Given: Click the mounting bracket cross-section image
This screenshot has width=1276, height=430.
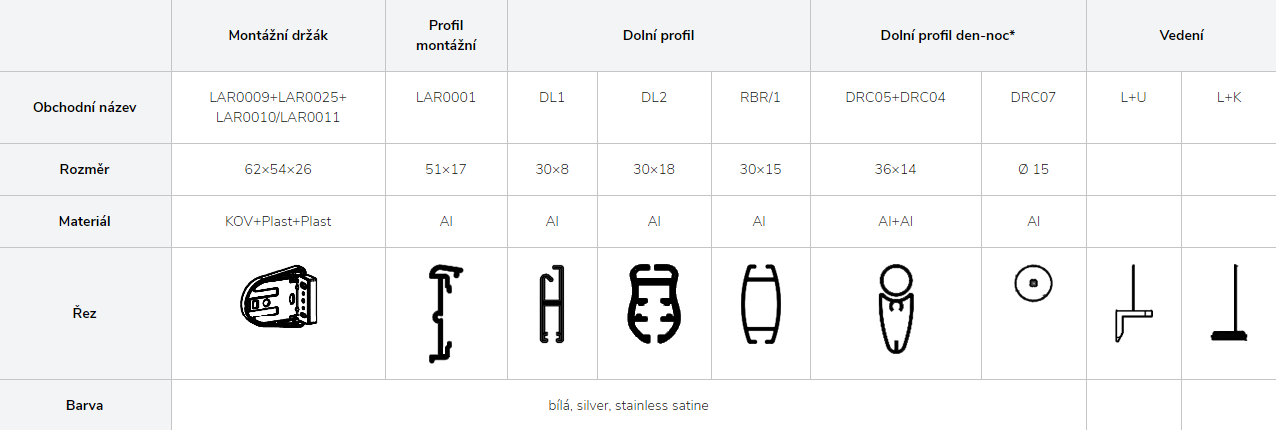Looking at the screenshot, I should pos(279,298).
